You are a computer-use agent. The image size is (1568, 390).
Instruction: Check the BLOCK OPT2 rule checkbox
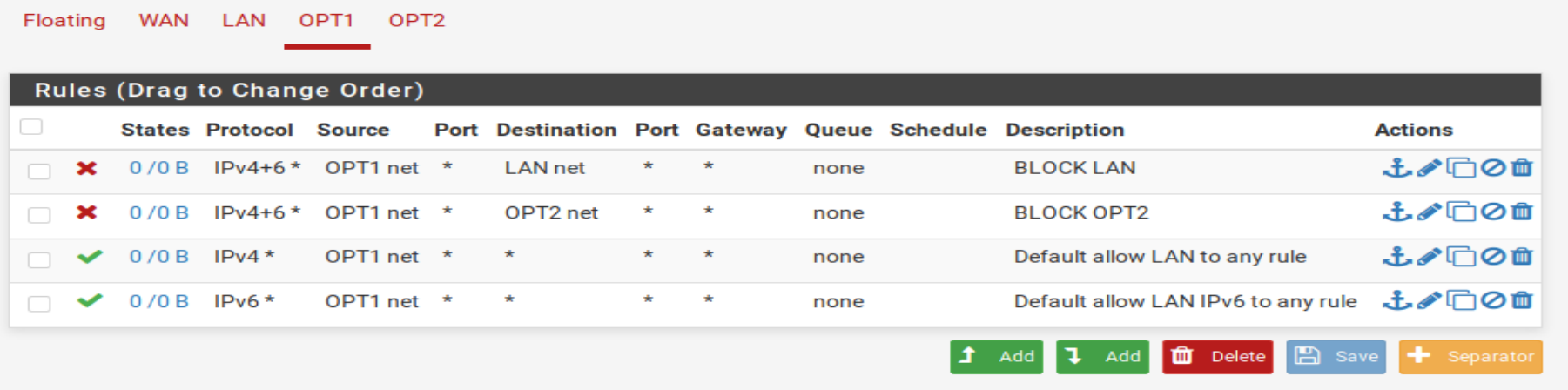[39, 215]
